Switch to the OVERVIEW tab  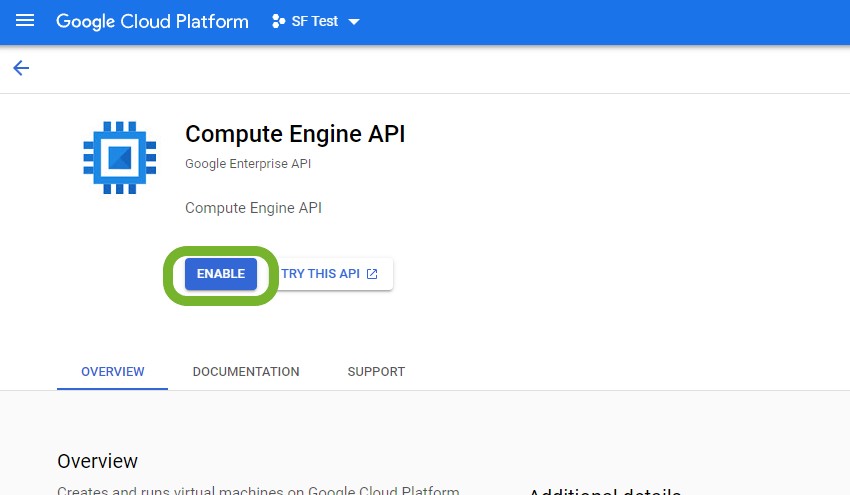pyautogui.click(x=113, y=372)
